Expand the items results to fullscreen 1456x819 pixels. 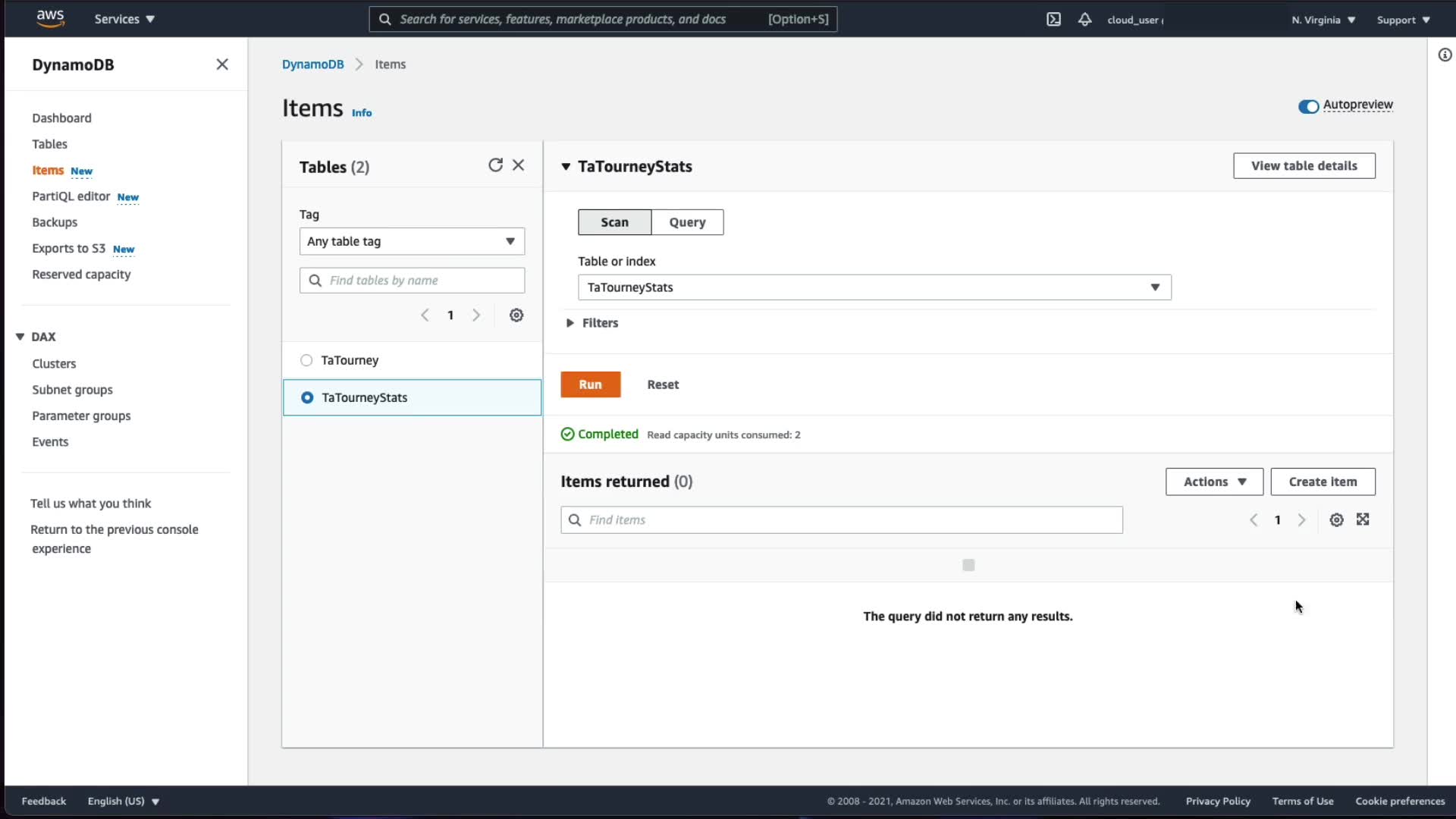pos(1363,519)
